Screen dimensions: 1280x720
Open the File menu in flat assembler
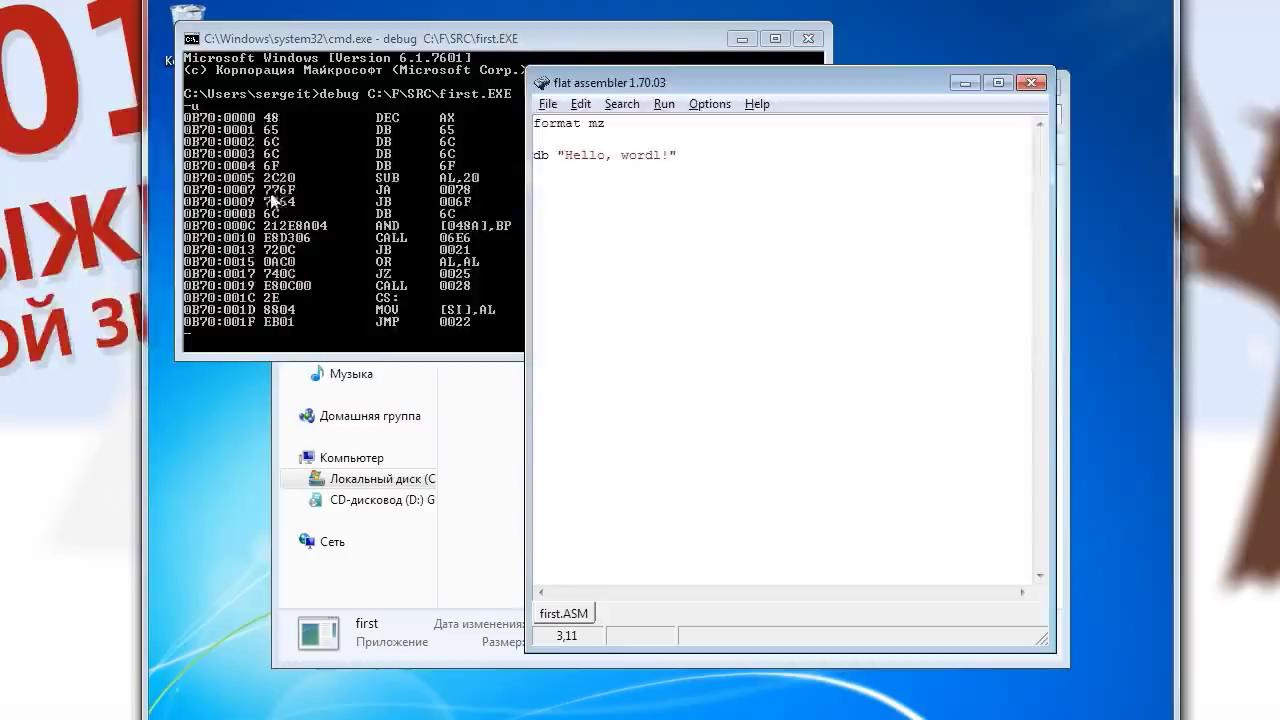(548, 104)
